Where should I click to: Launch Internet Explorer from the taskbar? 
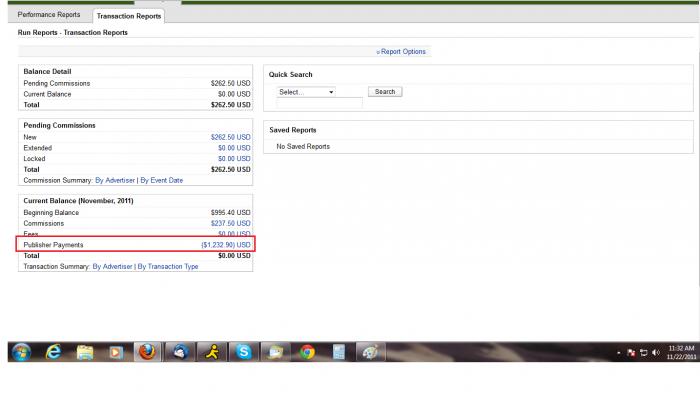(x=53, y=352)
